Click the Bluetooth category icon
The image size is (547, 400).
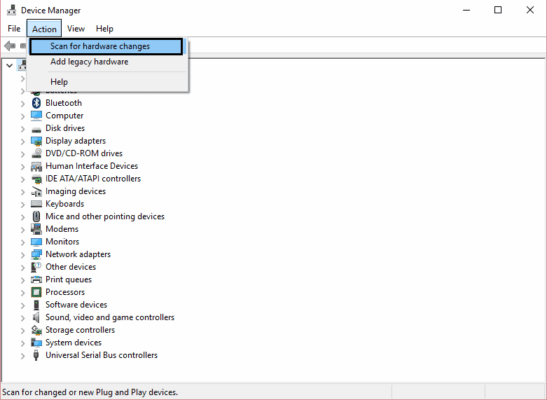tap(36, 103)
